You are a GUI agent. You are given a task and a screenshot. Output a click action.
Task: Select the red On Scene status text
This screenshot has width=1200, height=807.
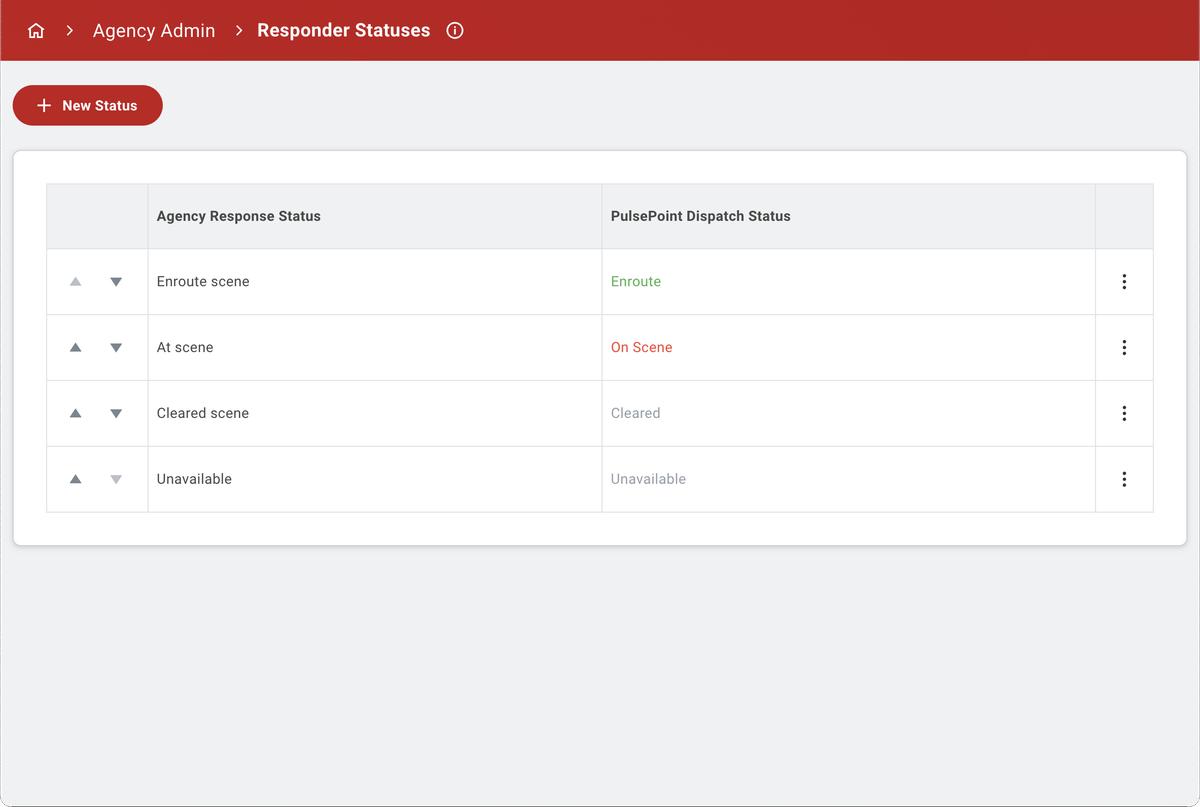tap(641, 347)
